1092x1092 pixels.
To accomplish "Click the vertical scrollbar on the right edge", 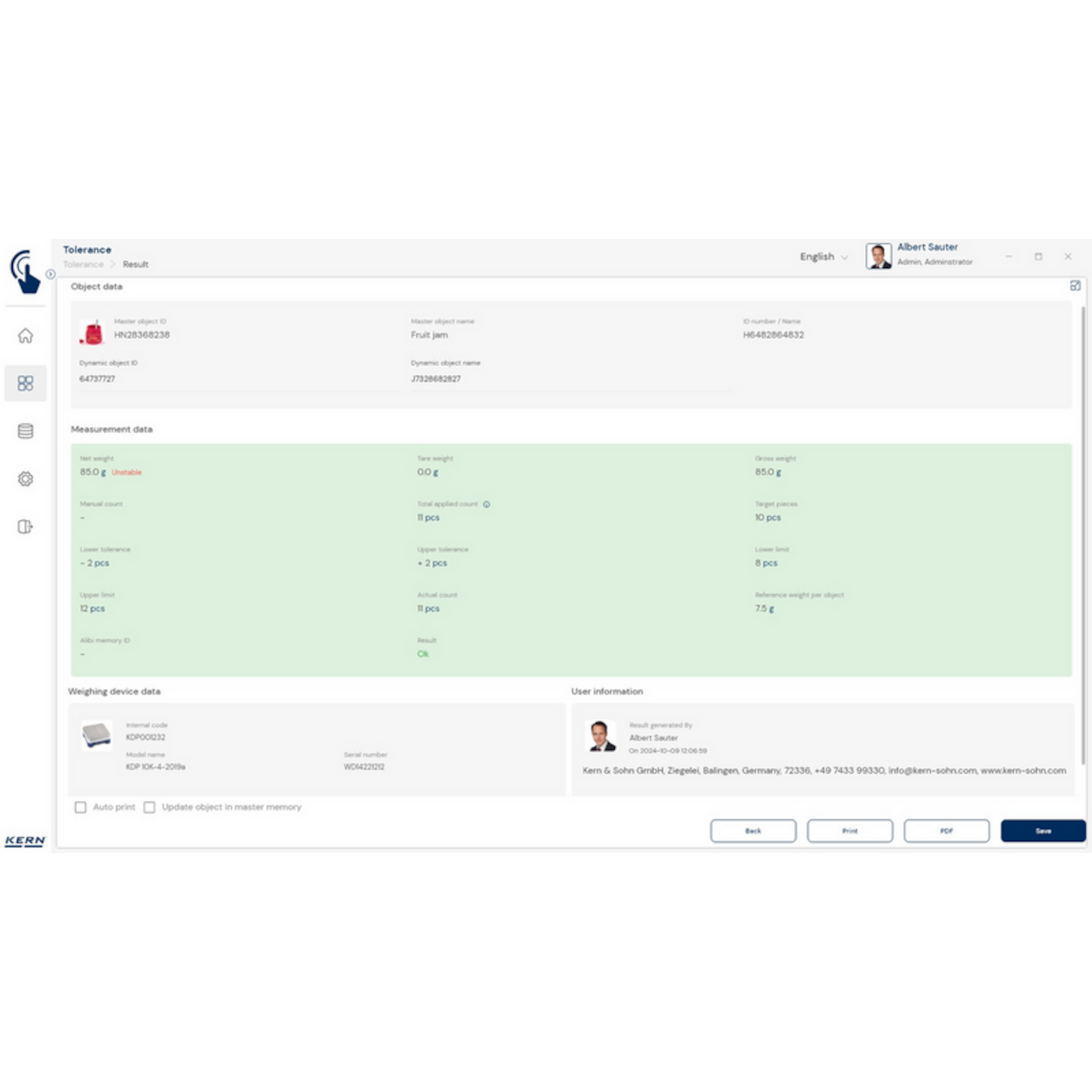I will coord(1083,529).
